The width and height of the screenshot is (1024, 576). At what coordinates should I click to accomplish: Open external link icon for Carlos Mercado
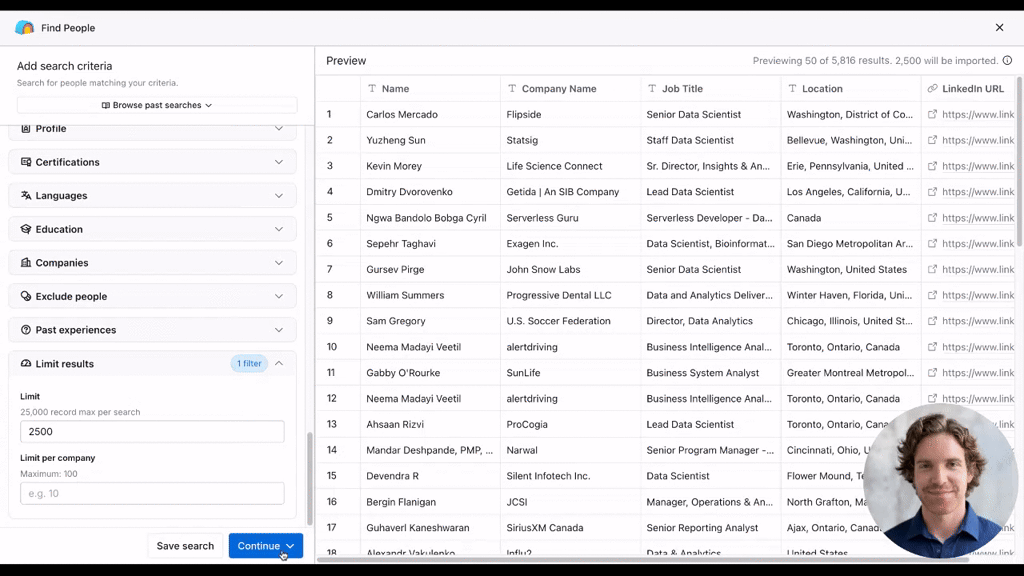tap(932, 115)
